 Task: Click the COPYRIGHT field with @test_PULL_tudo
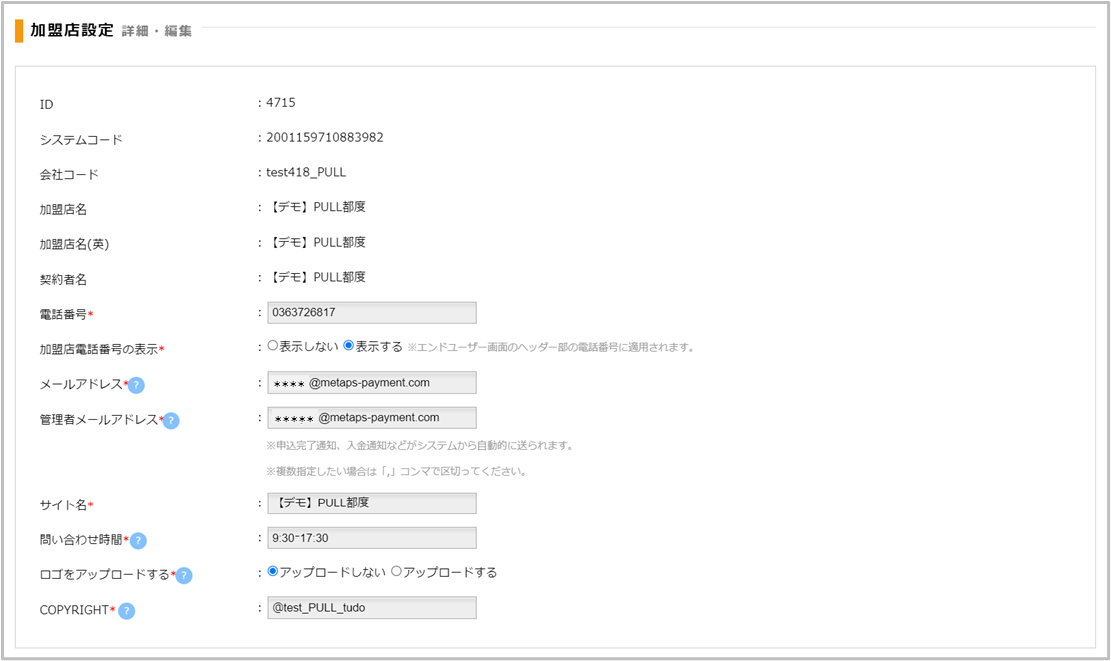point(371,608)
